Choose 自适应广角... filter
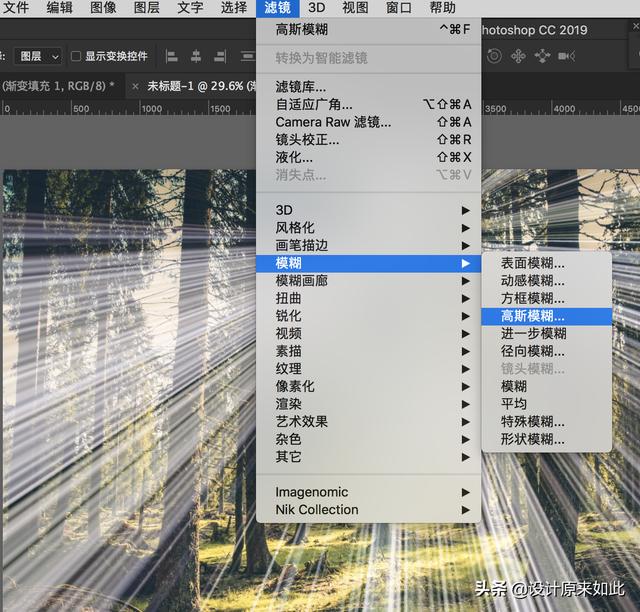This screenshot has height=612, width=640. click(369, 104)
